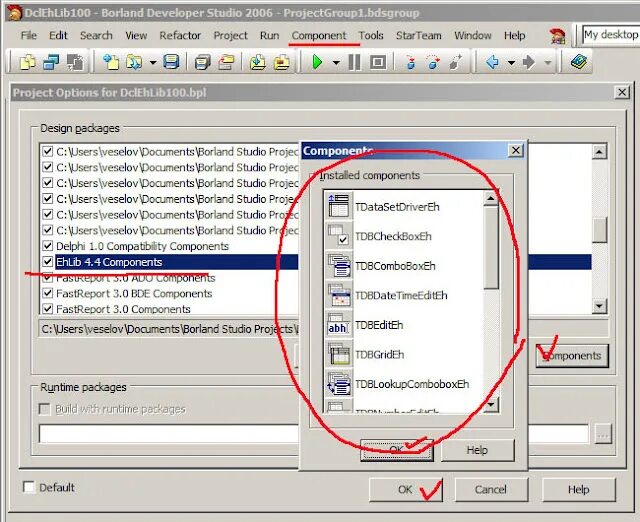Screen dimensions: 640x522
Task: Click Installed components list scroll-up arrow
Action: [491, 199]
